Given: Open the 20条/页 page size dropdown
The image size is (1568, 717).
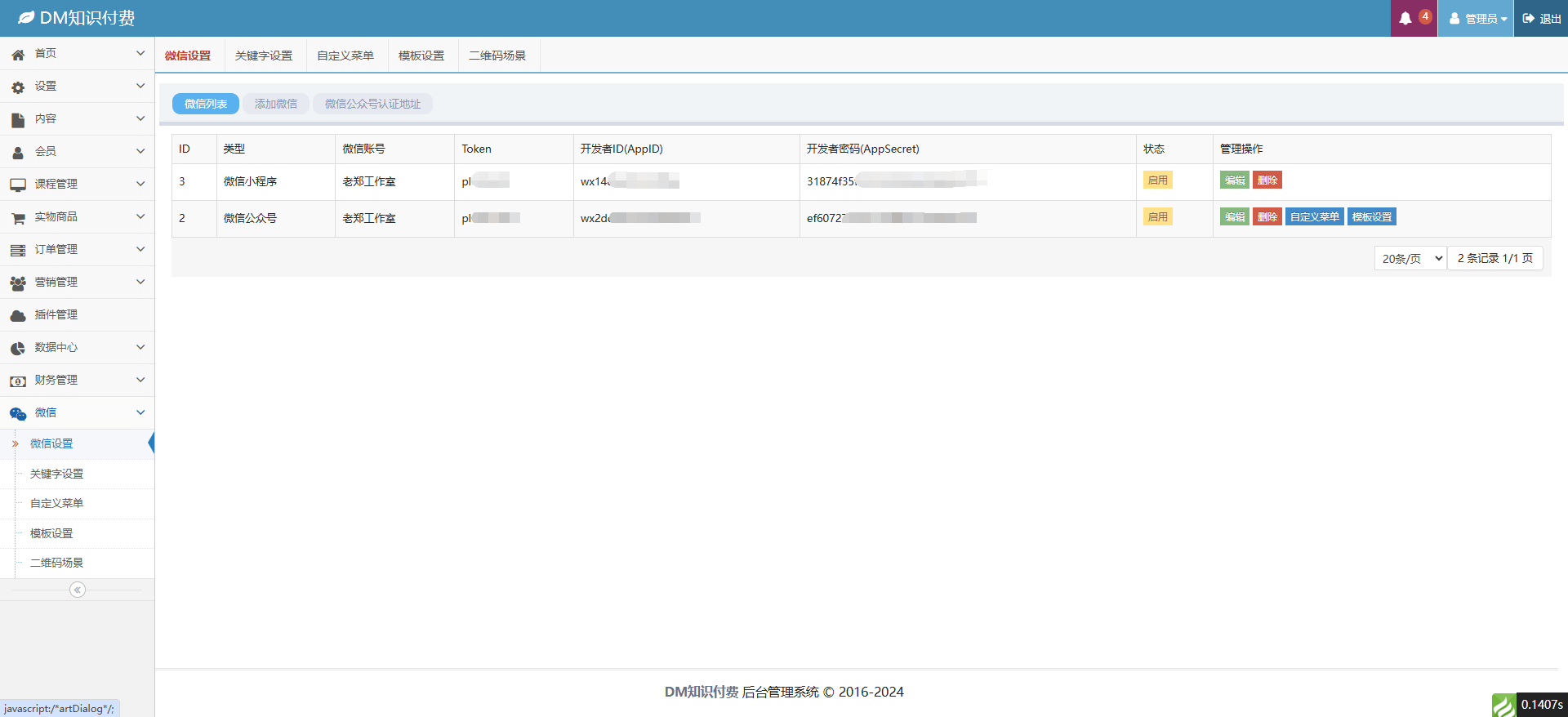Looking at the screenshot, I should [1410, 258].
